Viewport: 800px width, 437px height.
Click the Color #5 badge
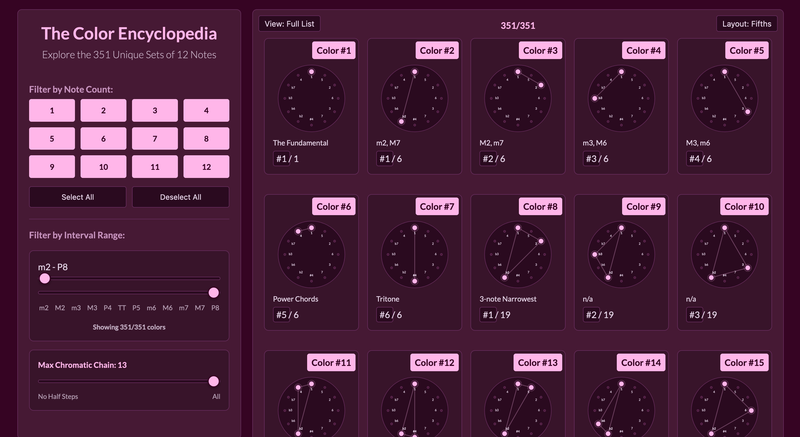[747, 50]
